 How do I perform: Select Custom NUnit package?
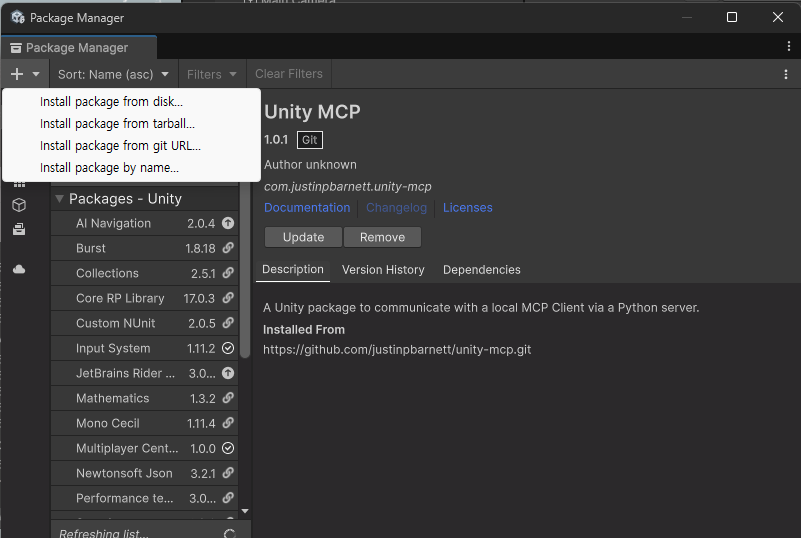(145, 323)
